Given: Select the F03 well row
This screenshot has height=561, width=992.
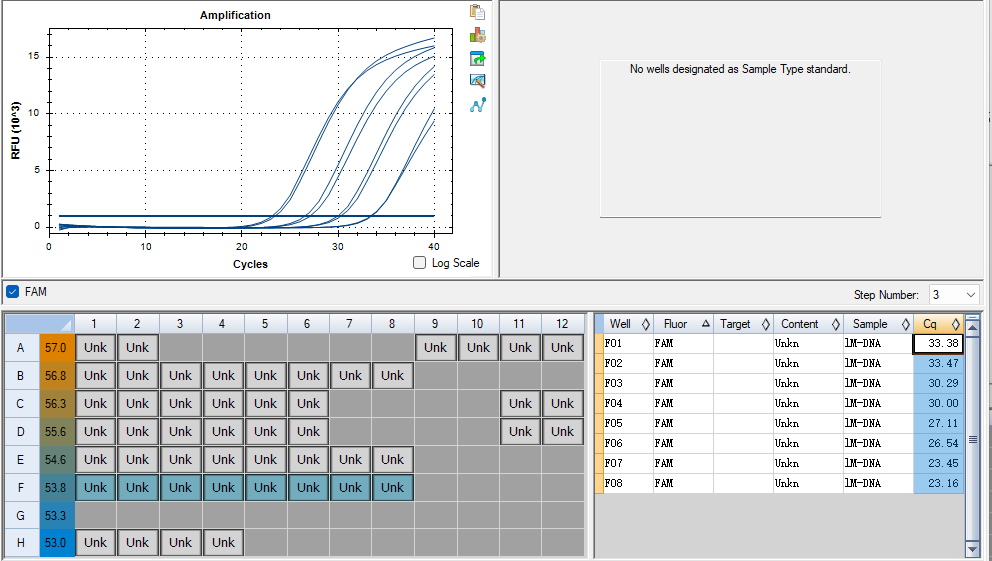Looking at the screenshot, I should click(x=779, y=383).
